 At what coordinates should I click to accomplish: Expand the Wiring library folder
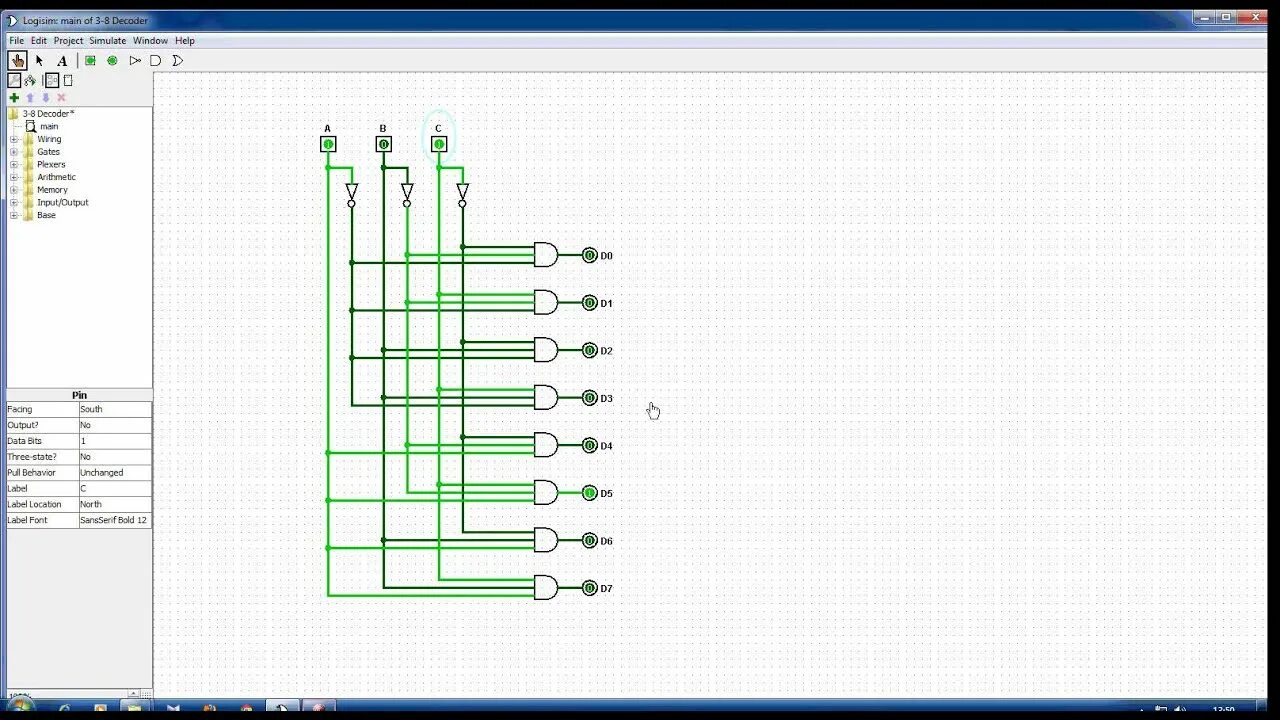[x=14, y=139]
